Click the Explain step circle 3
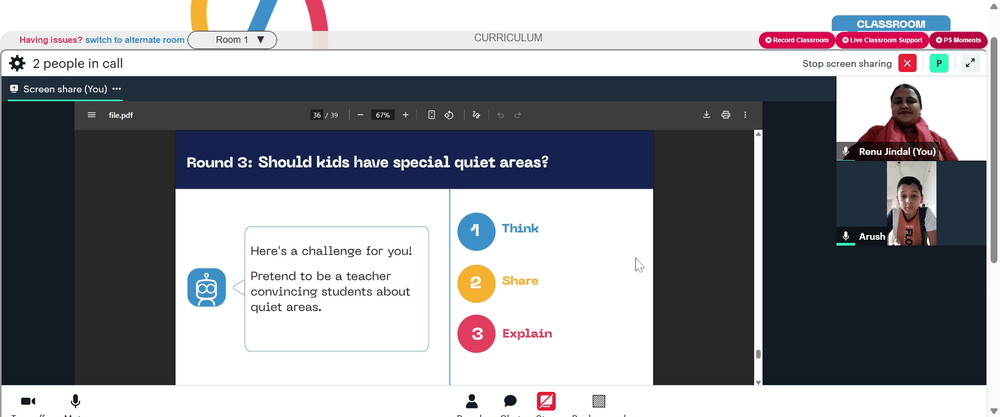 click(476, 333)
